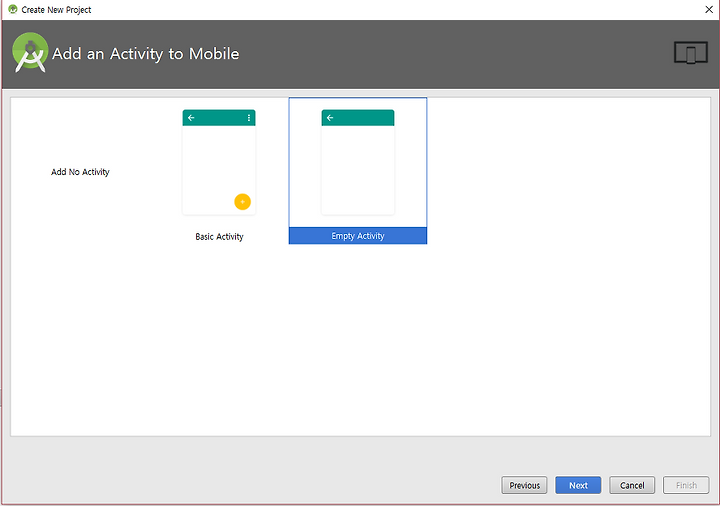Click back arrow in Empty Activity preview
This screenshot has height=506, width=720.
click(x=330, y=118)
